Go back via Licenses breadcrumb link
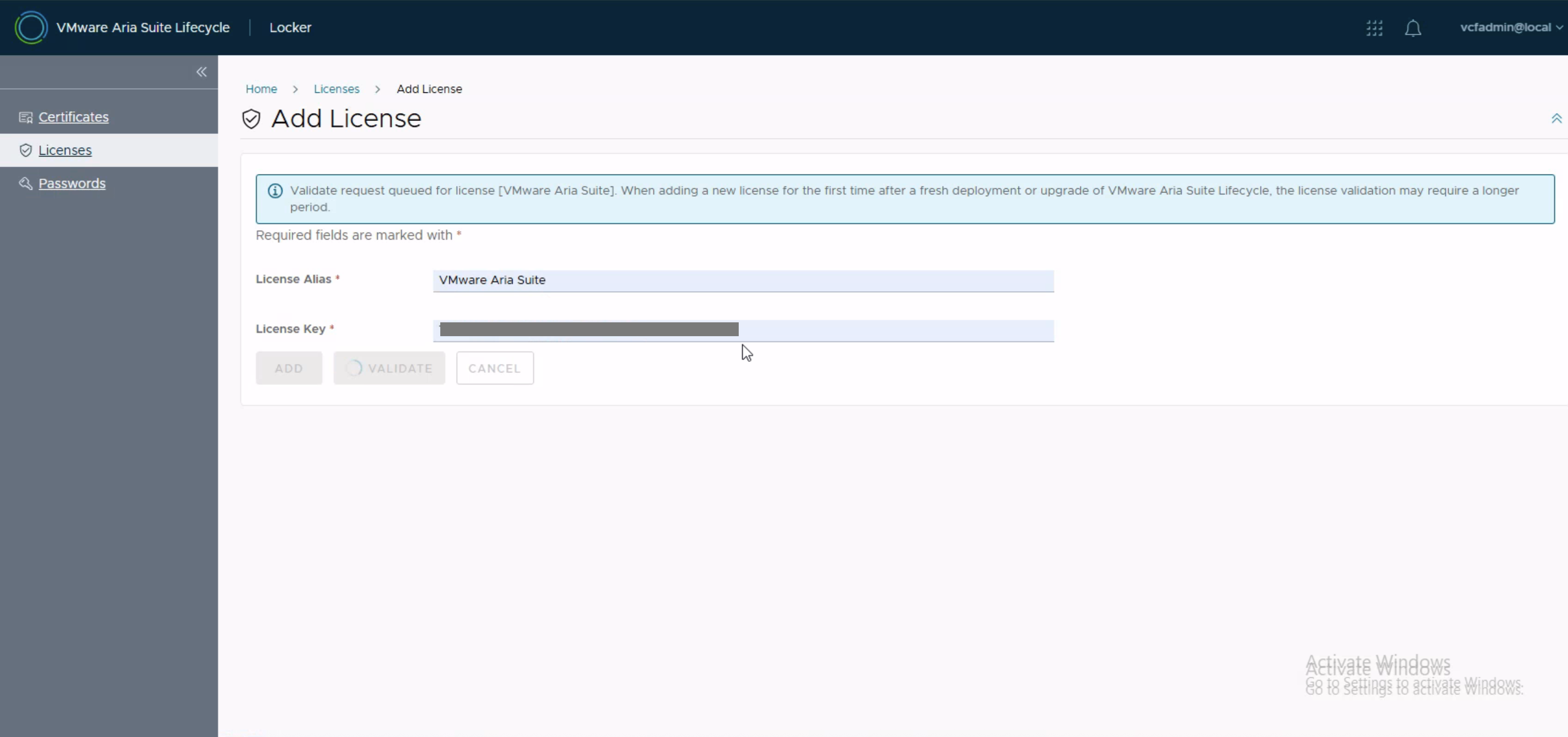Image resolution: width=1568 pixels, height=737 pixels. (x=337, y=89)
